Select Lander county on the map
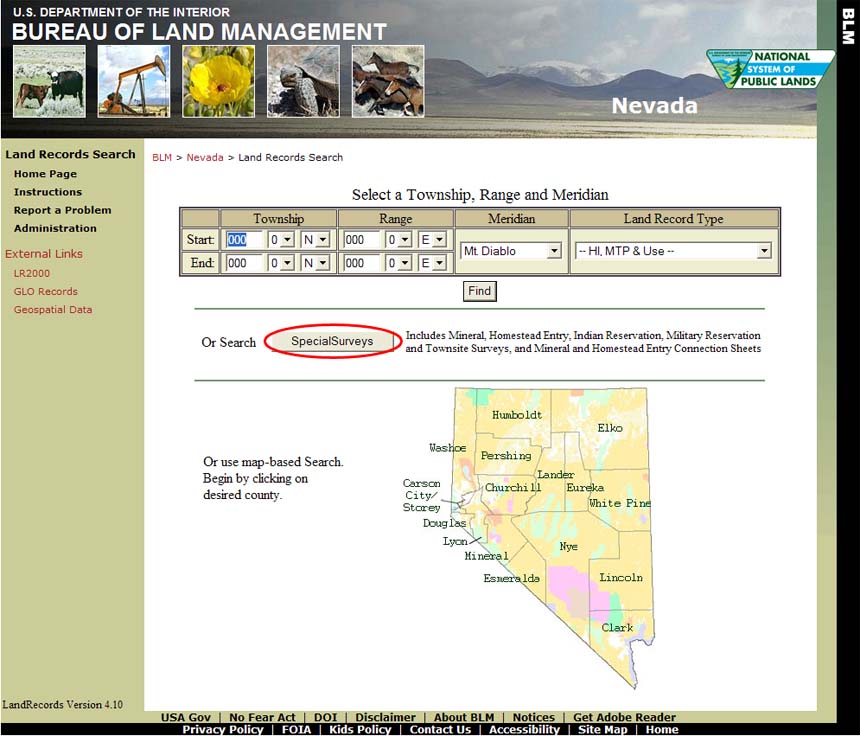Screen dimensions: 860x736 (556, 474)
